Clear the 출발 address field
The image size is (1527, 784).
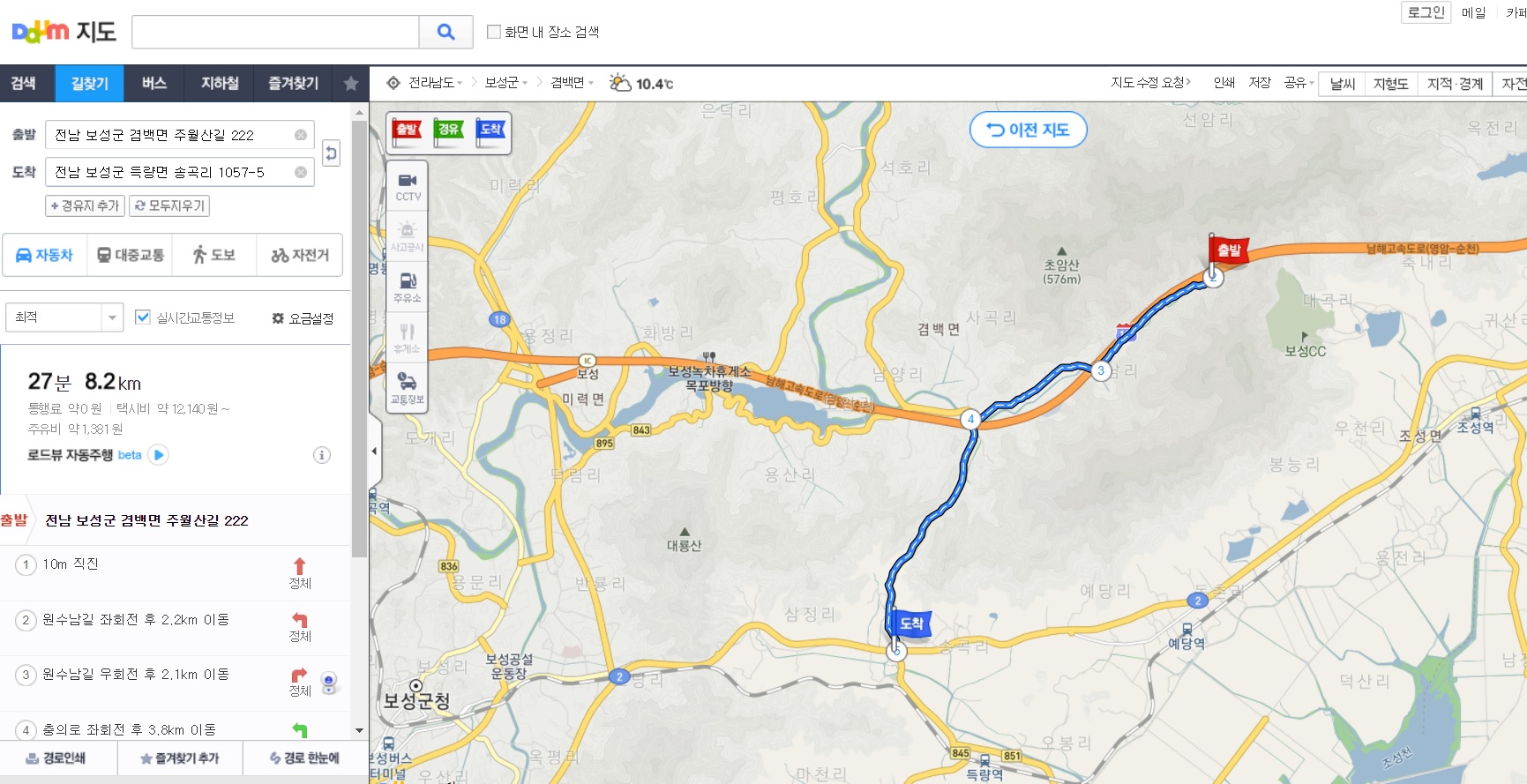[x=301, y=135]
